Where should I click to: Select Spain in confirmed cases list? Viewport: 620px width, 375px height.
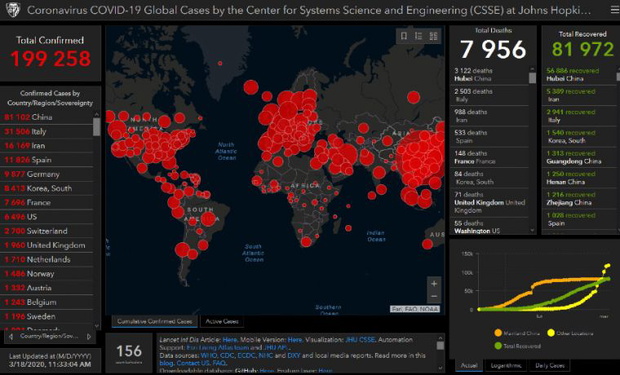pos(47,160)
